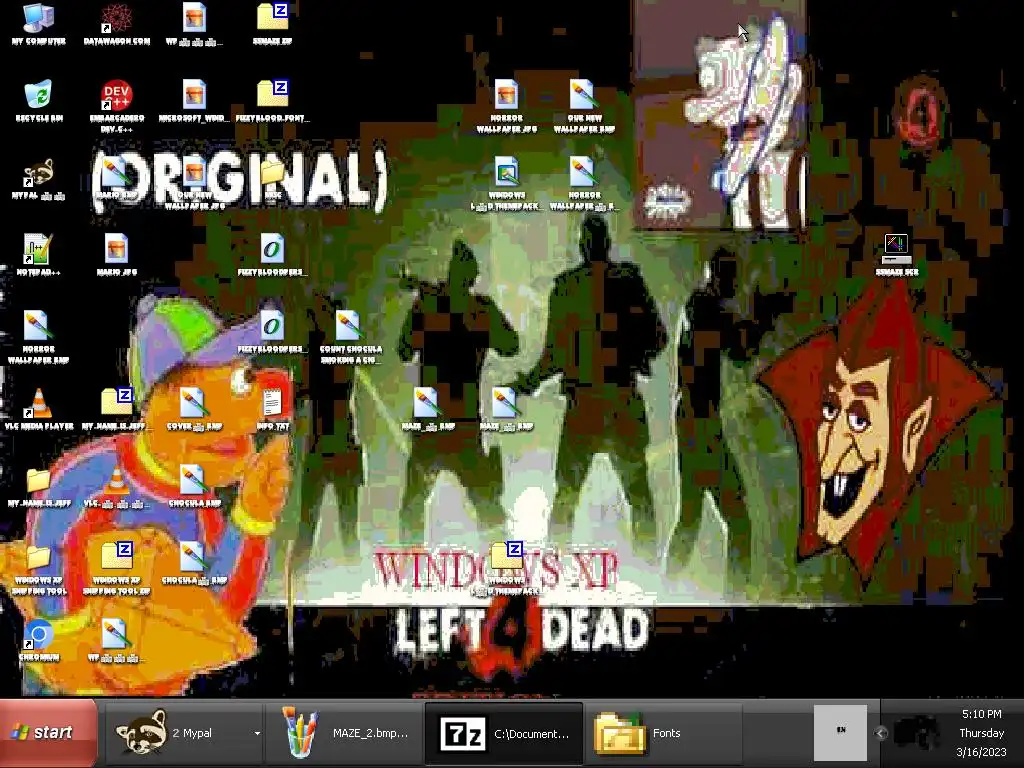The width and height of the screenshot is (1024, 768).
Task: Select VLC cone file beside MY_NAME_IS_JEFF folder
Action: 116,486
